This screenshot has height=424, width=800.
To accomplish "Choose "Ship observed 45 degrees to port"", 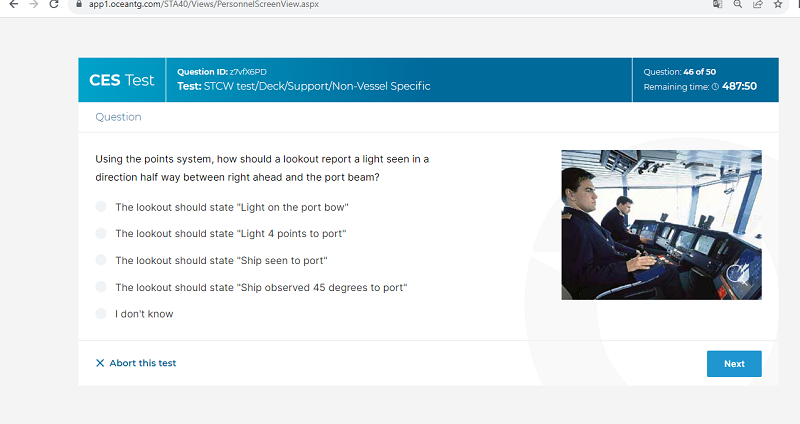I will tap(101, 287).
